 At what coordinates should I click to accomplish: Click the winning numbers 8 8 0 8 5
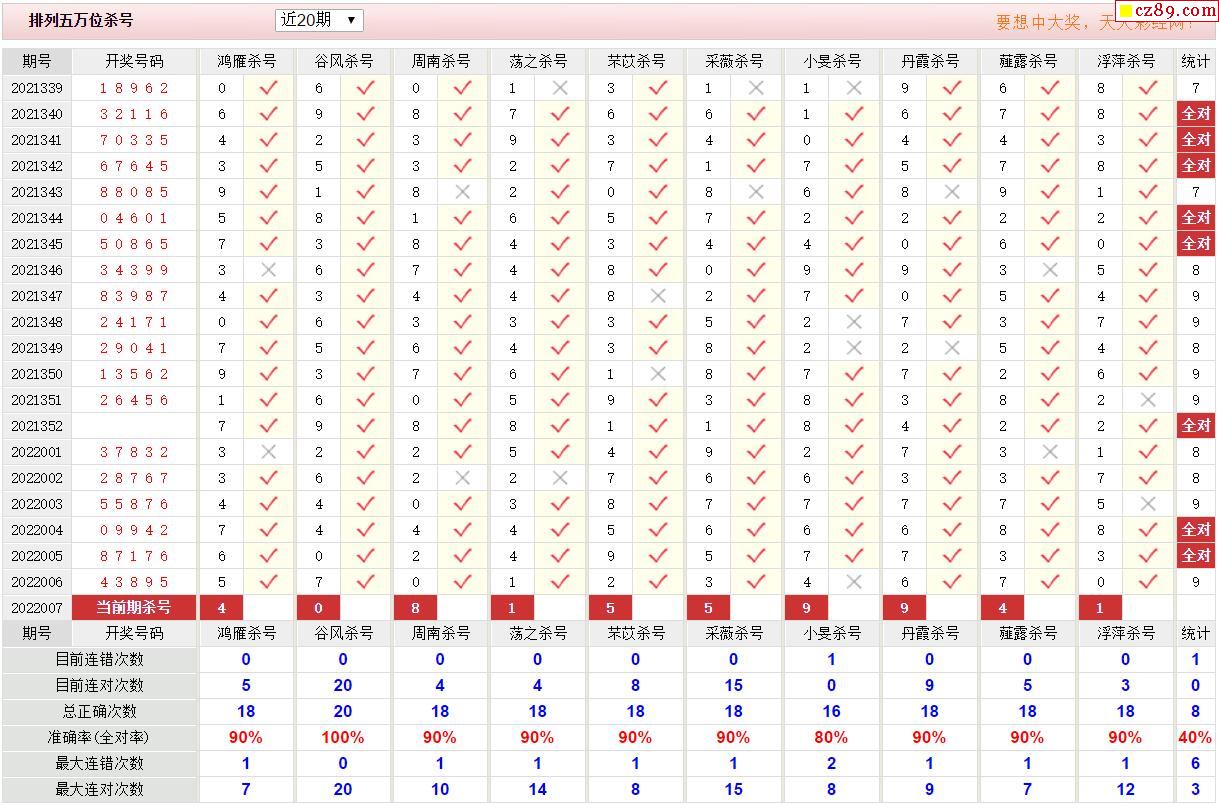click(x=135, y=192)
